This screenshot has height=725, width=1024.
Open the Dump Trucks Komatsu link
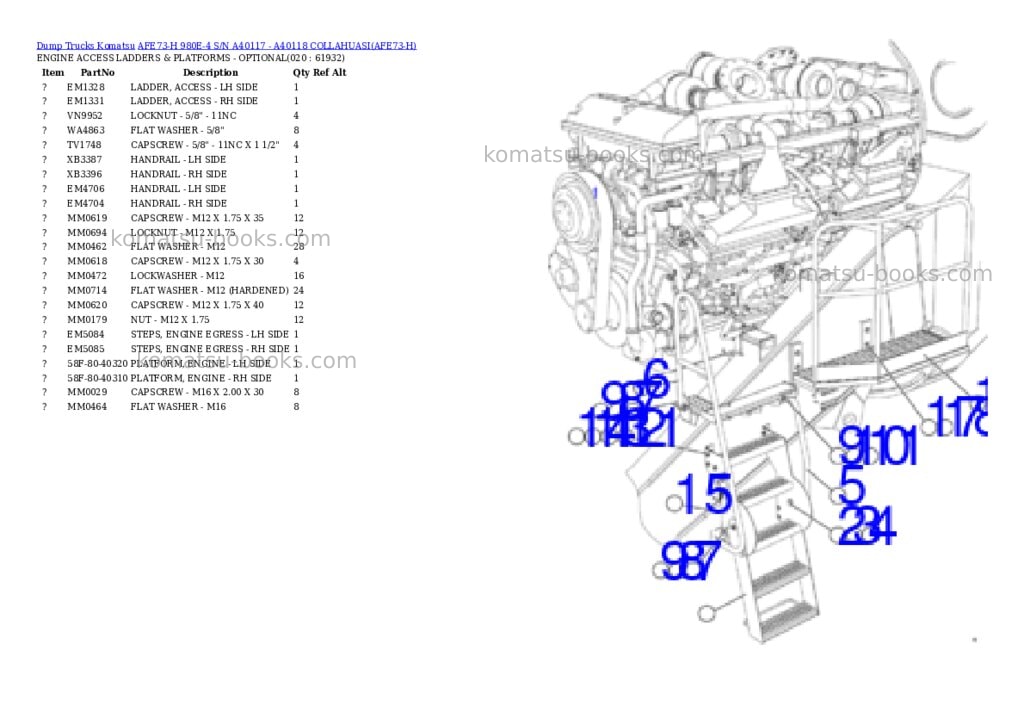click(x=86, y=46)
